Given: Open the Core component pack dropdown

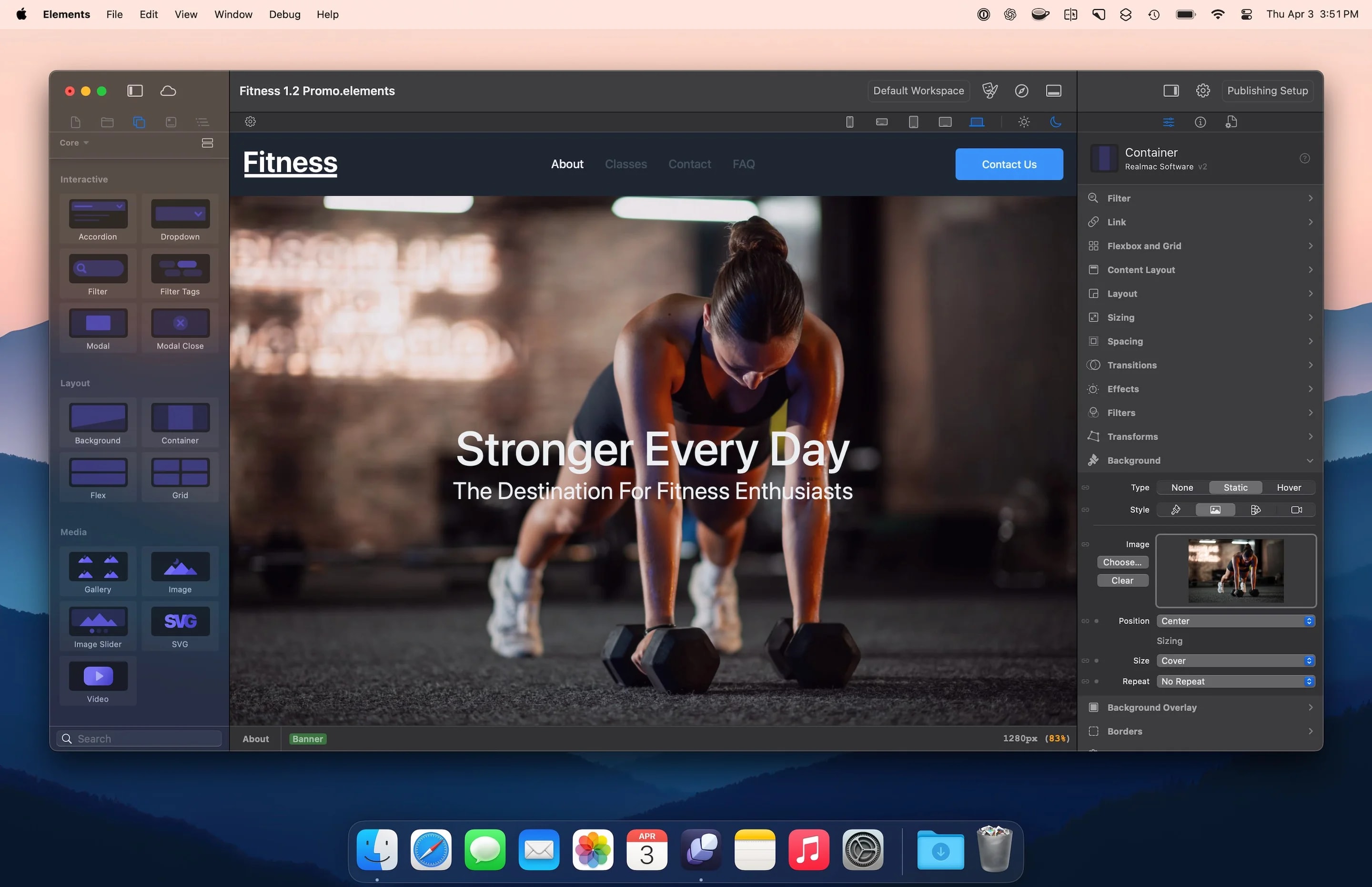Looking at the screenshot, I should [74, 143].
